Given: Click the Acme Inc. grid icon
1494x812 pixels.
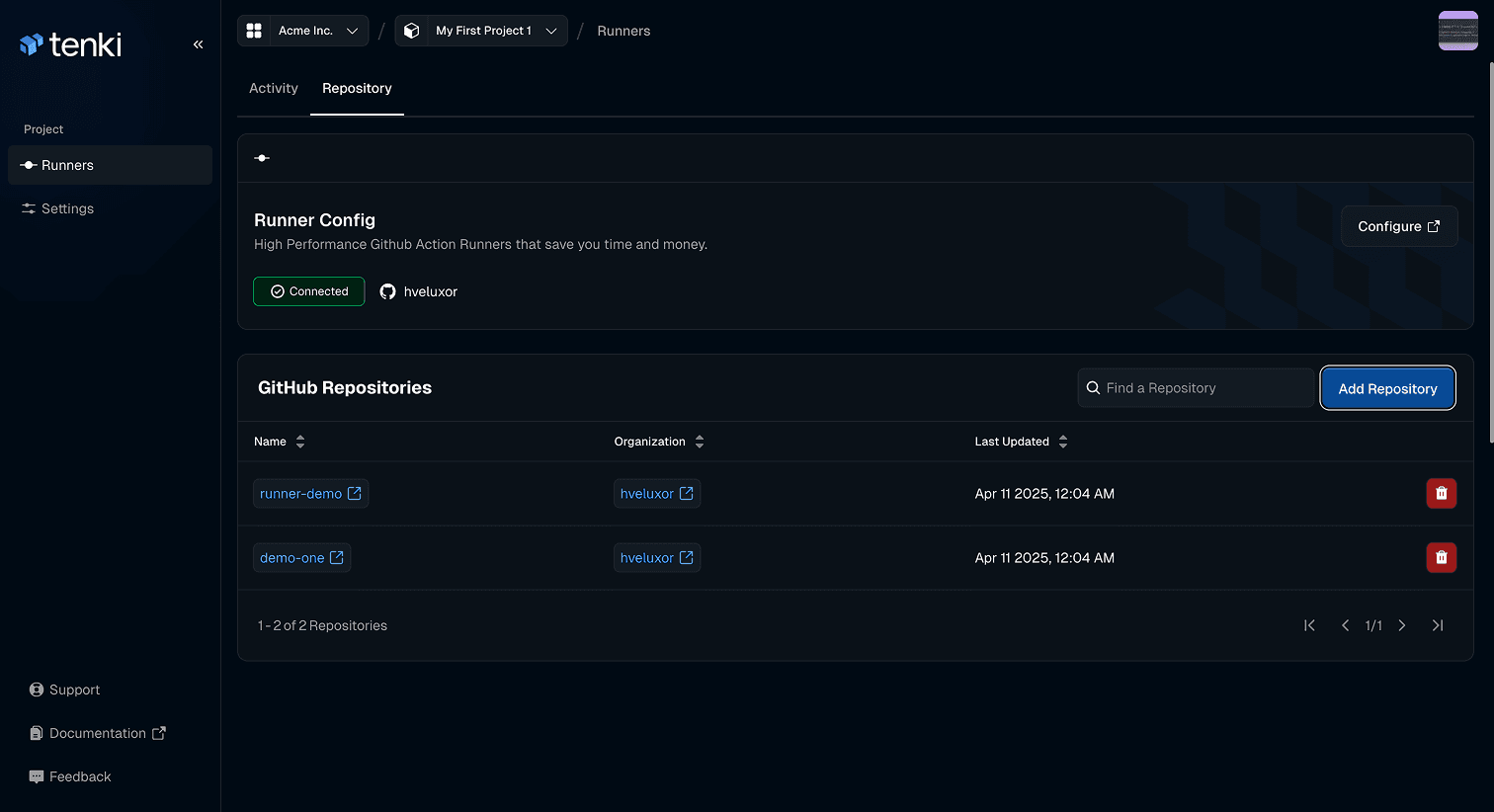Looking at the screenshot, I should pyautogui.click(x=254, y=31).
